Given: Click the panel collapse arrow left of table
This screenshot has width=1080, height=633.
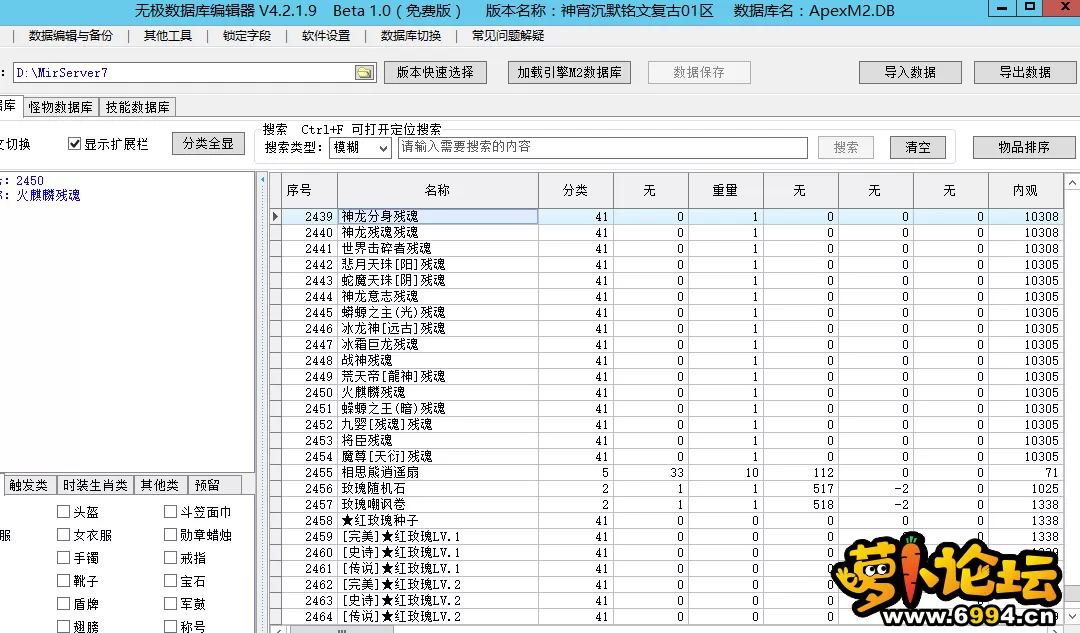Looking at the screenshot, I should 262,180.
